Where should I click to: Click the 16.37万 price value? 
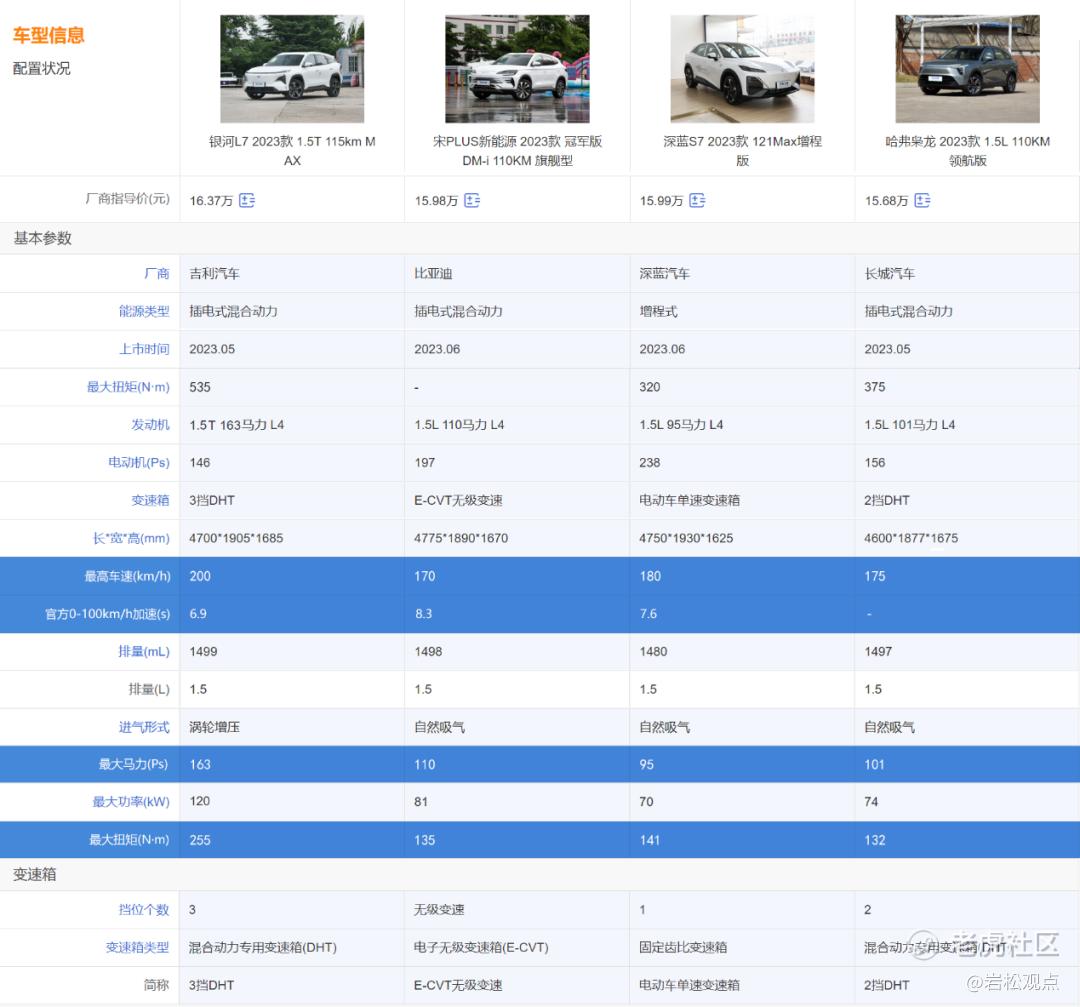(211, 201)
